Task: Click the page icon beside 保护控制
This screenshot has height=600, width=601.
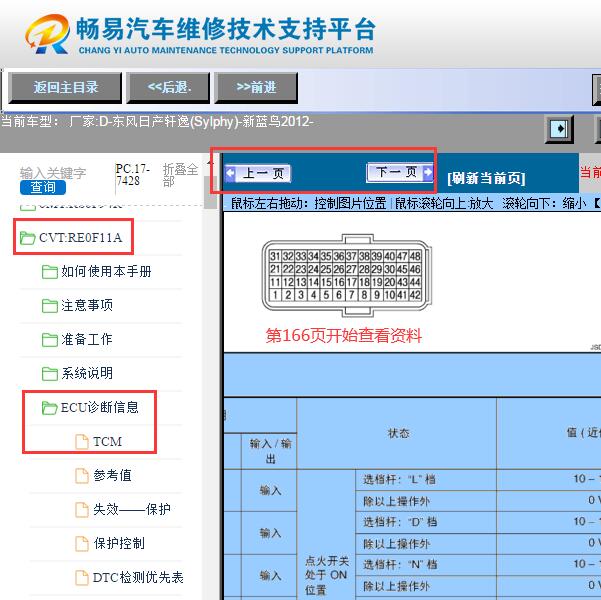Action: pos(82,543)
